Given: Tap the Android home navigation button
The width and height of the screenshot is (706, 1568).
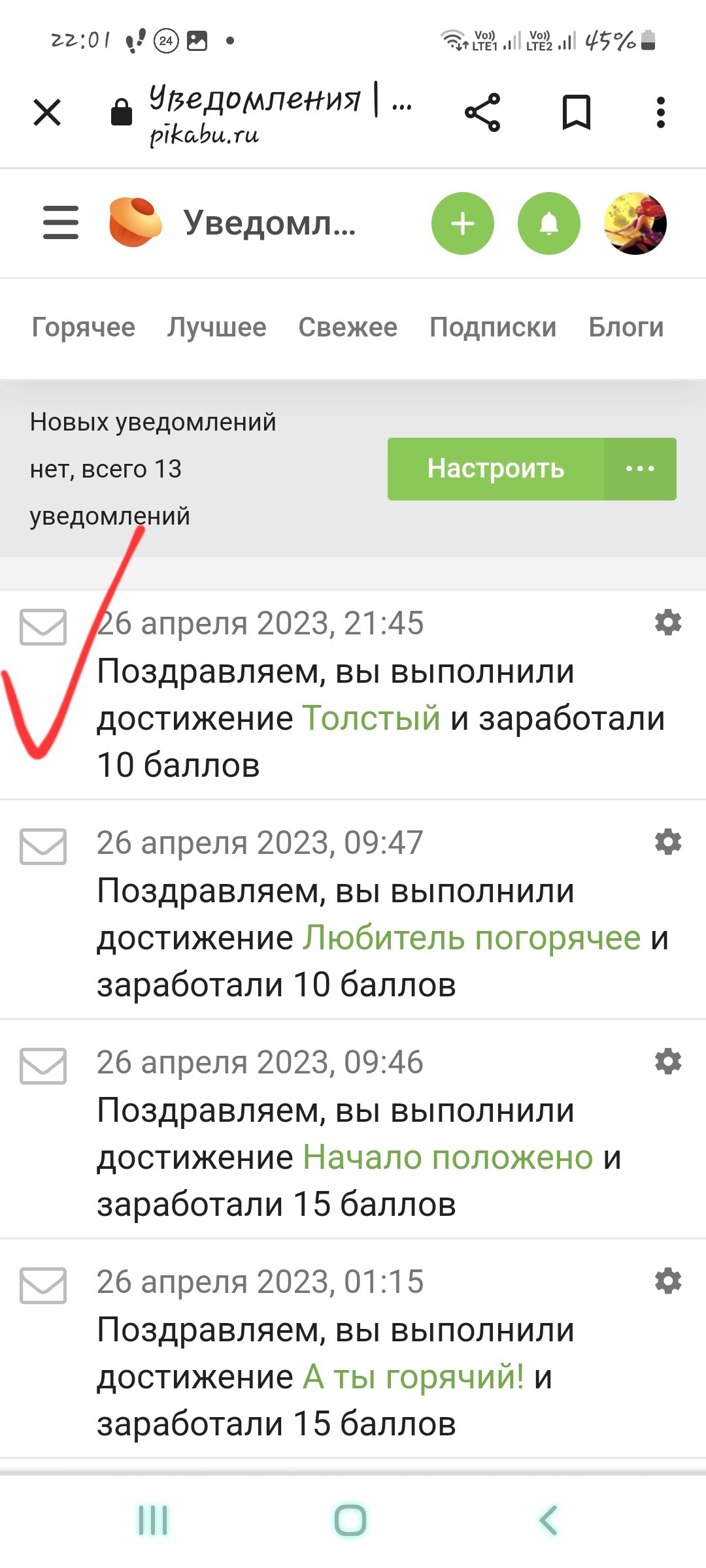Looking at the screenshot, I should pos(350,1520).
